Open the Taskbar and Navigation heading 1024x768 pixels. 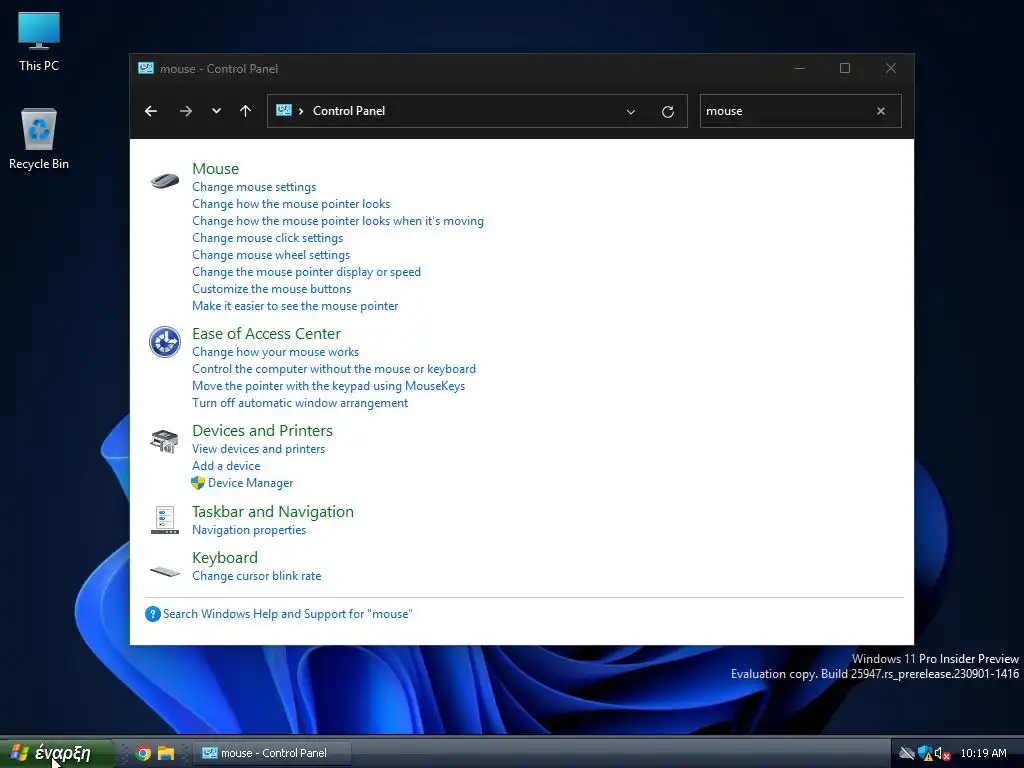273,511
